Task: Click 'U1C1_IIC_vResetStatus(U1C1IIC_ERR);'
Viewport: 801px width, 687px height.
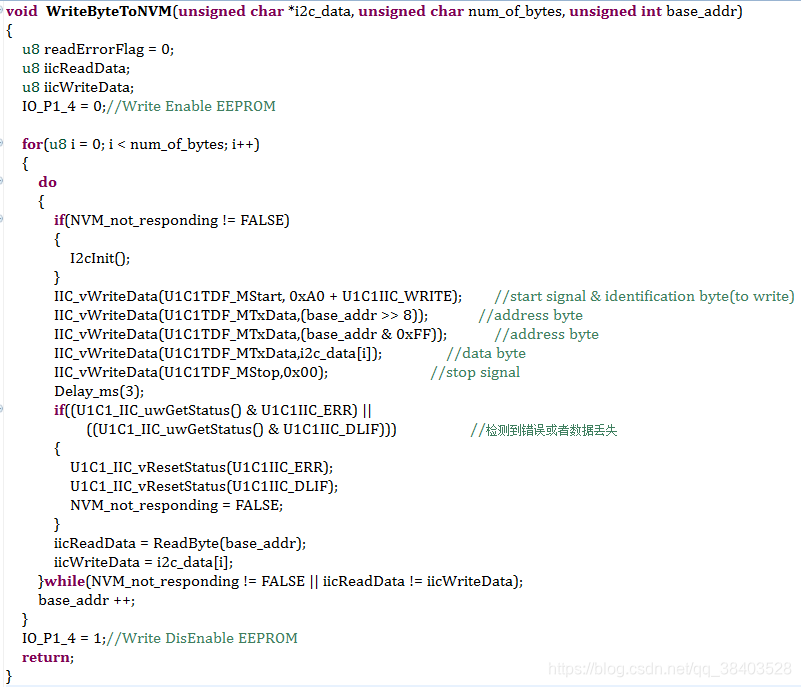Action: coord(201,467)
